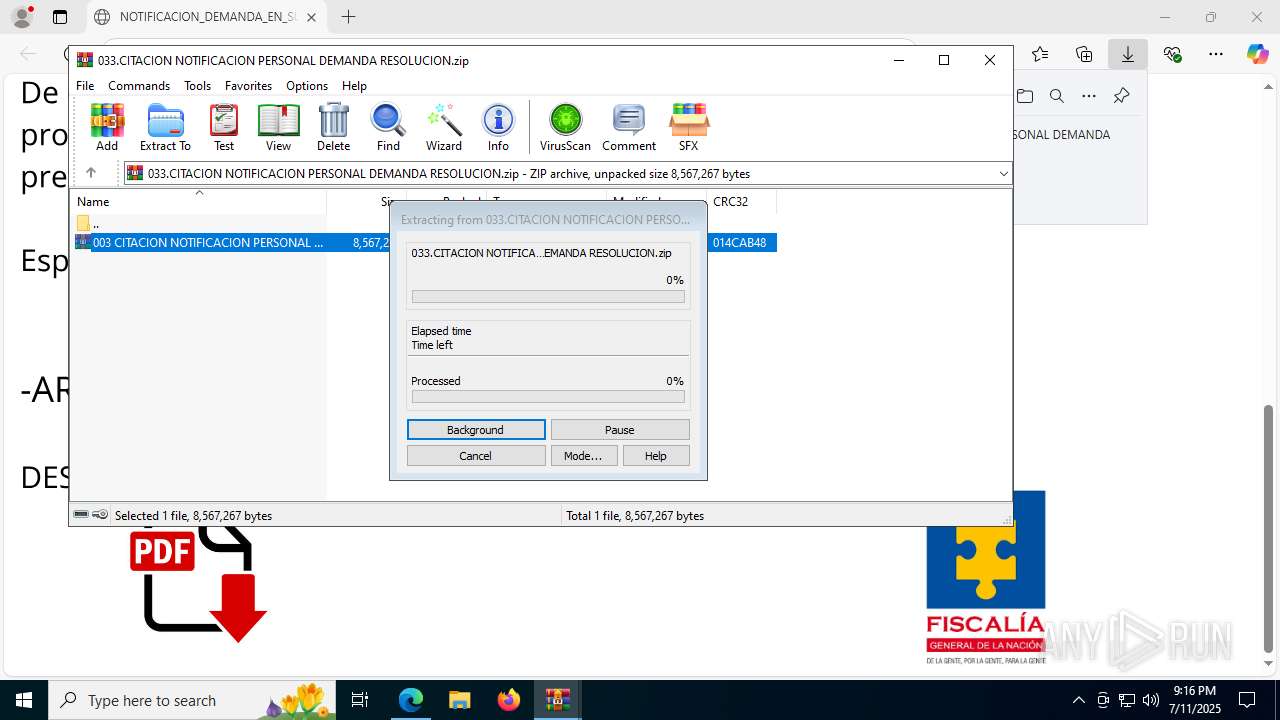Viewport: 1280px width, 720px height.
Task: Click the volume icon in system tray
Action: click(1151, 700)
